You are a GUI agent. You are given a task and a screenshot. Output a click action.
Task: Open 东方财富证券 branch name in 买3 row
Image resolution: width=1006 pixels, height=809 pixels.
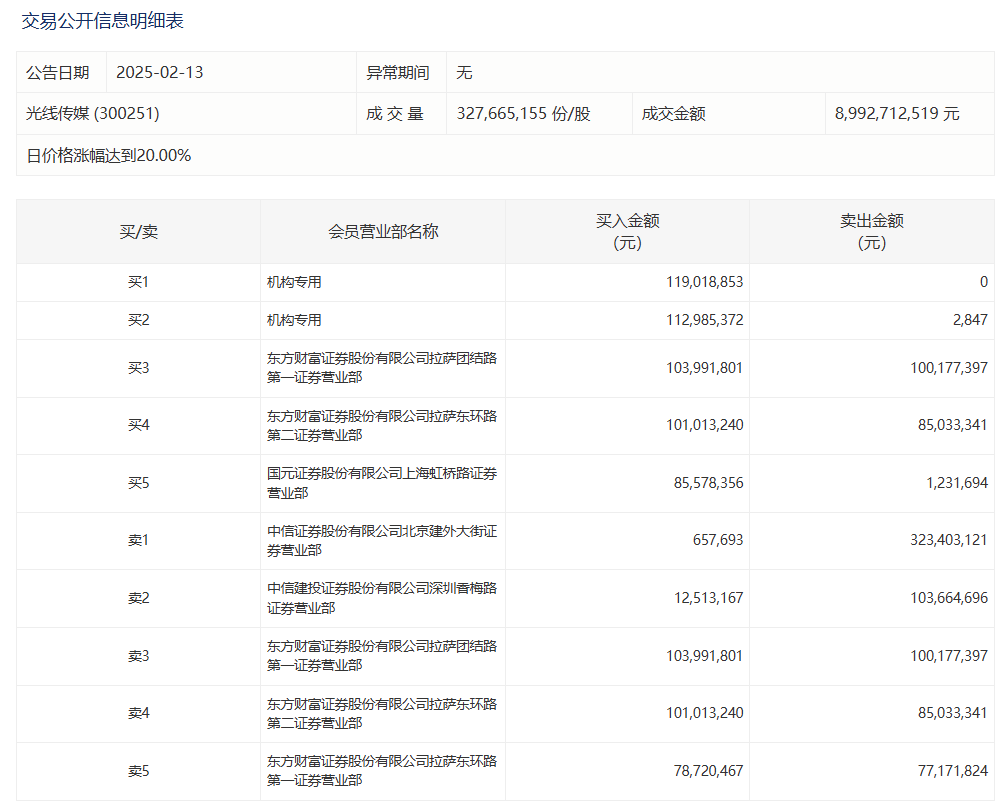tap(381, 368)
